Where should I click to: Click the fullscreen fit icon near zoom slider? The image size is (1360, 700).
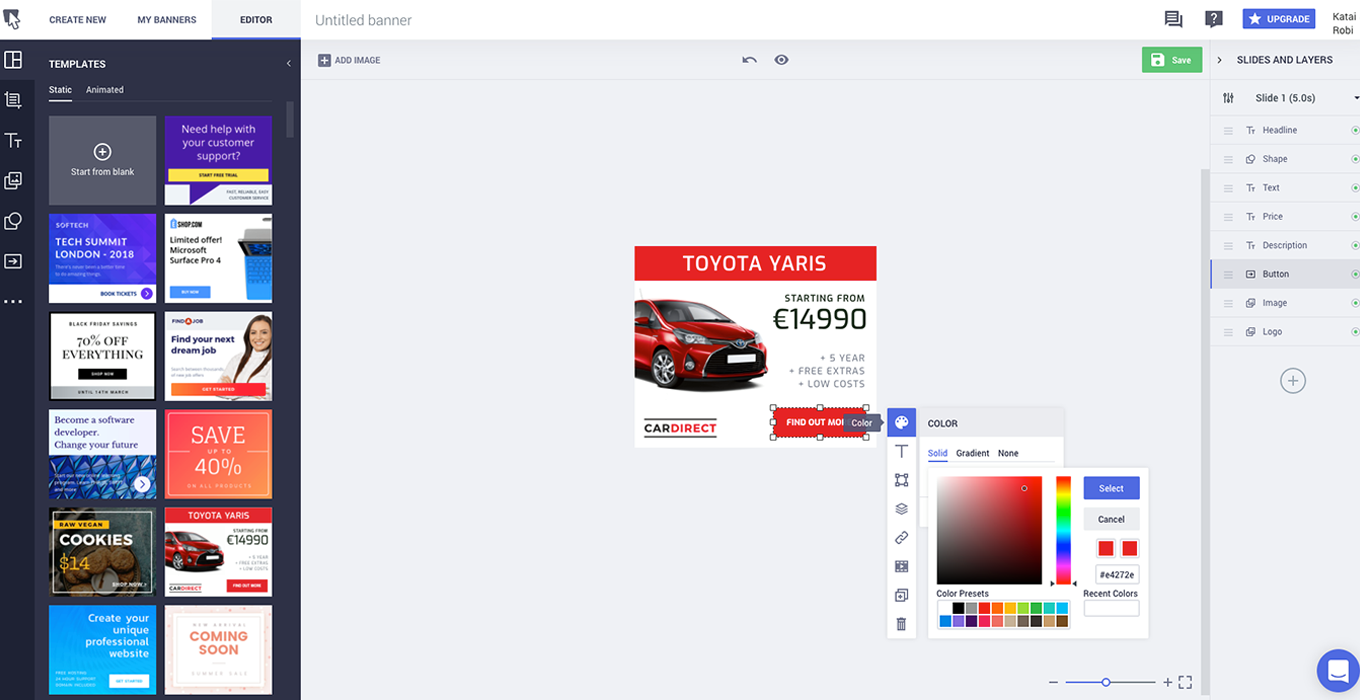pyautogui.click(x=1185, y=682)
